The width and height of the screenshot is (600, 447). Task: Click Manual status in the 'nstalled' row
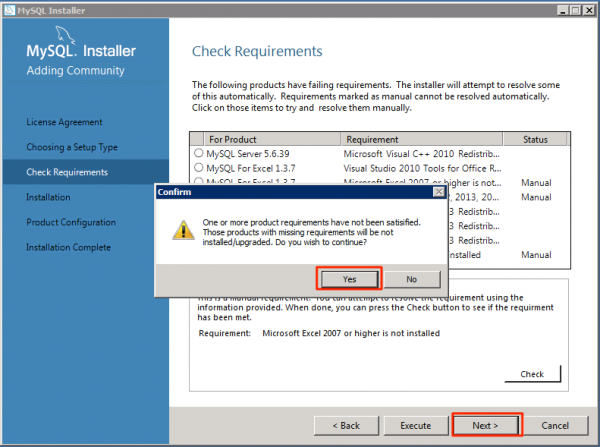pyautogui.click(x=536, y=255)
